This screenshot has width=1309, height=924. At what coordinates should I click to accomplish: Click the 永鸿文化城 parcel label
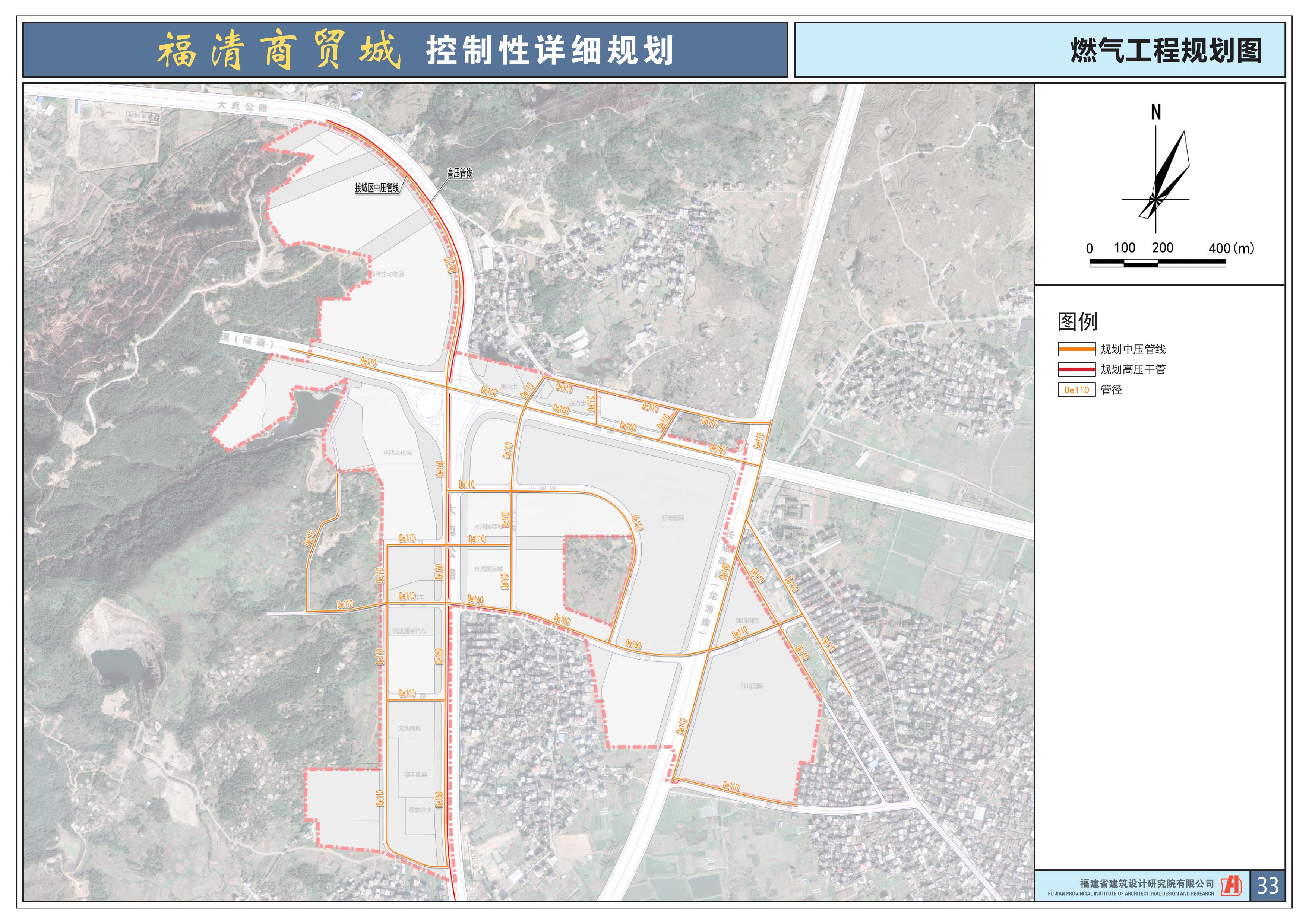pos(397,452)
